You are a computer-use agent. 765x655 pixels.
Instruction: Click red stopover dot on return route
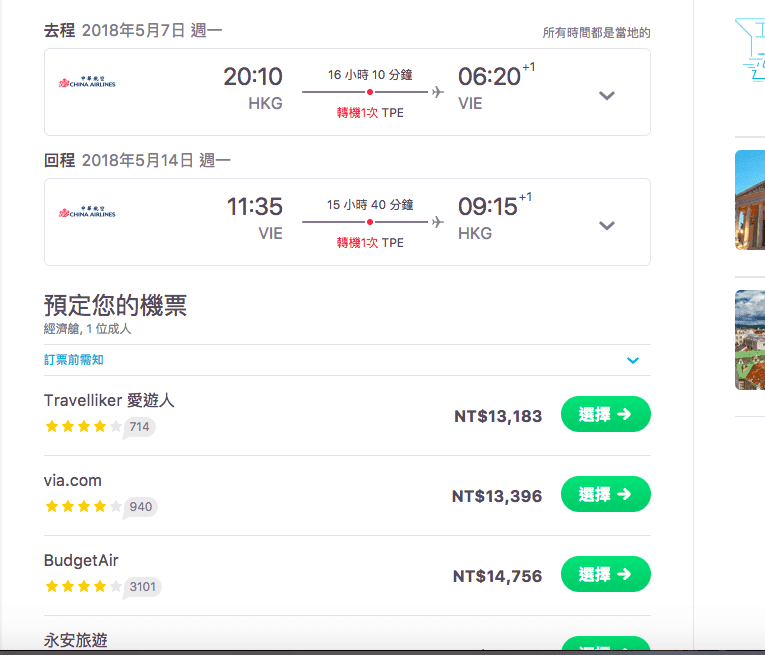tap(370, 222)
